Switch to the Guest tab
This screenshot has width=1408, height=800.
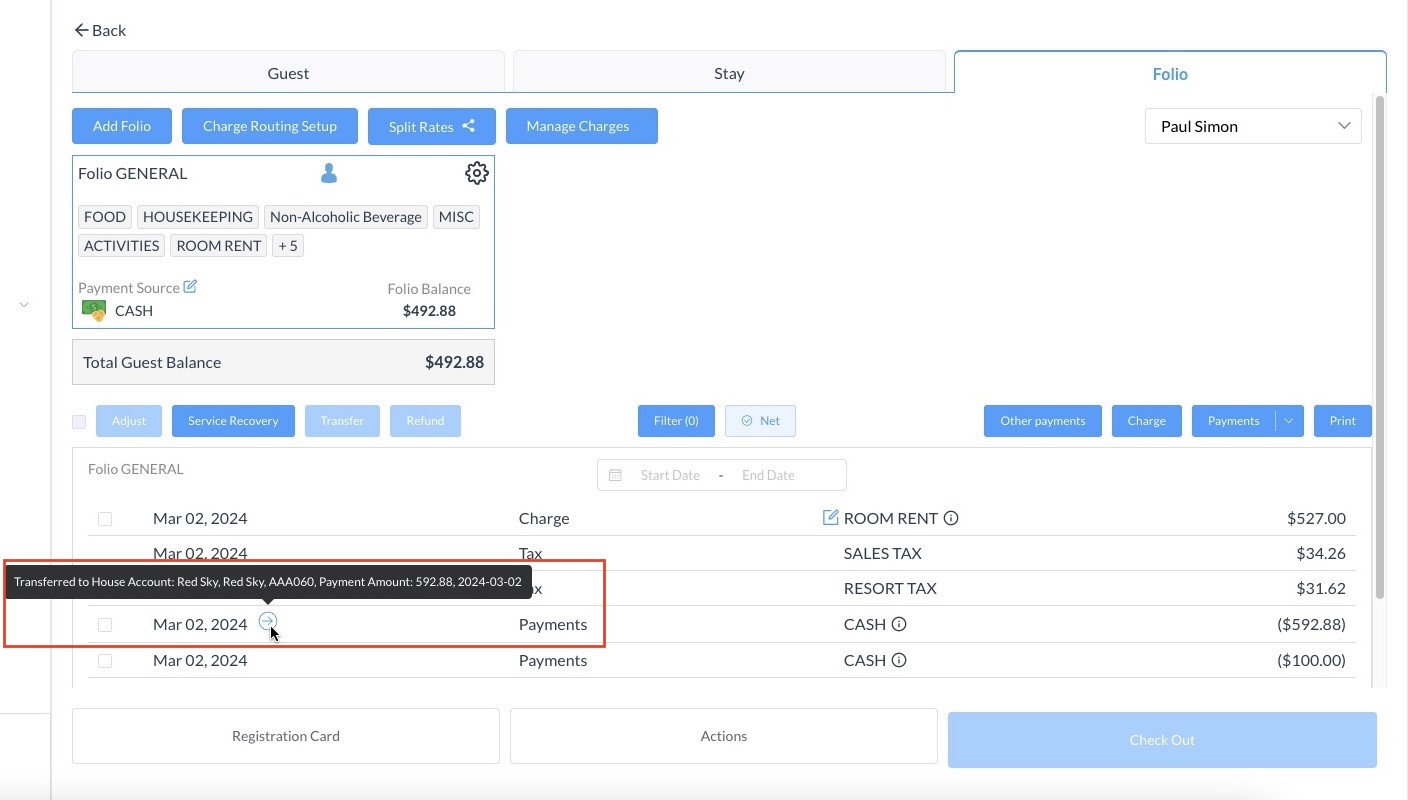[x=288, y=73]
